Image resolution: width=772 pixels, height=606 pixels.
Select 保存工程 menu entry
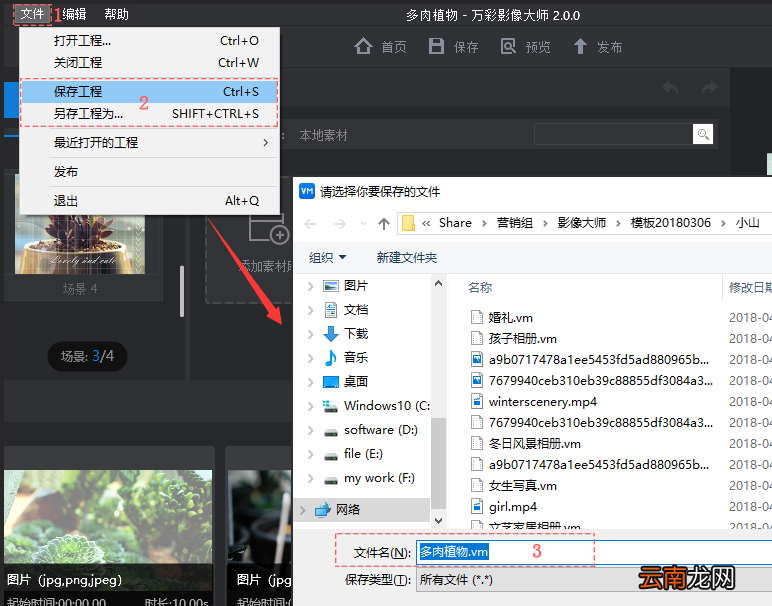click(150, 92)
